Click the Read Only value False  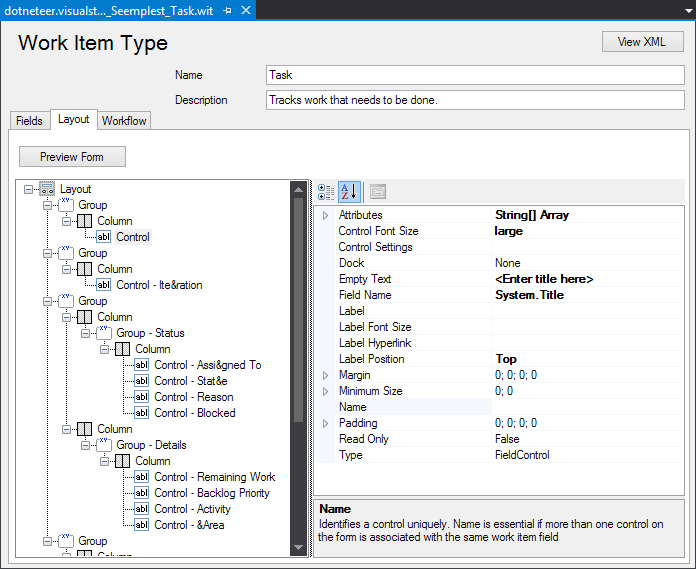pos(507,439)
